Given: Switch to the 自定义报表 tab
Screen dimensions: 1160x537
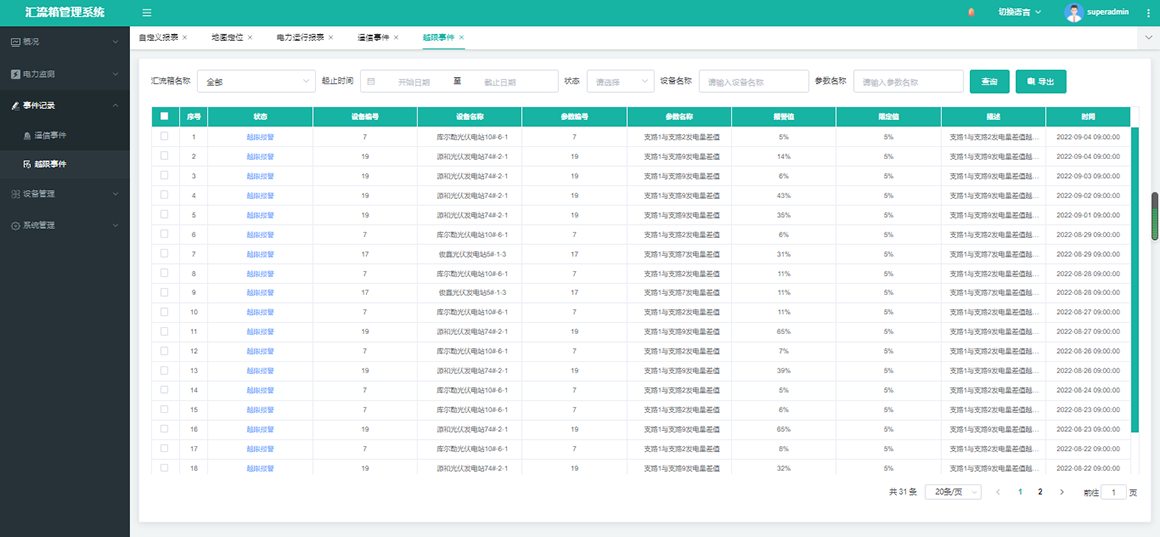Looking at the screenshot, I should (x=158, y=37).
